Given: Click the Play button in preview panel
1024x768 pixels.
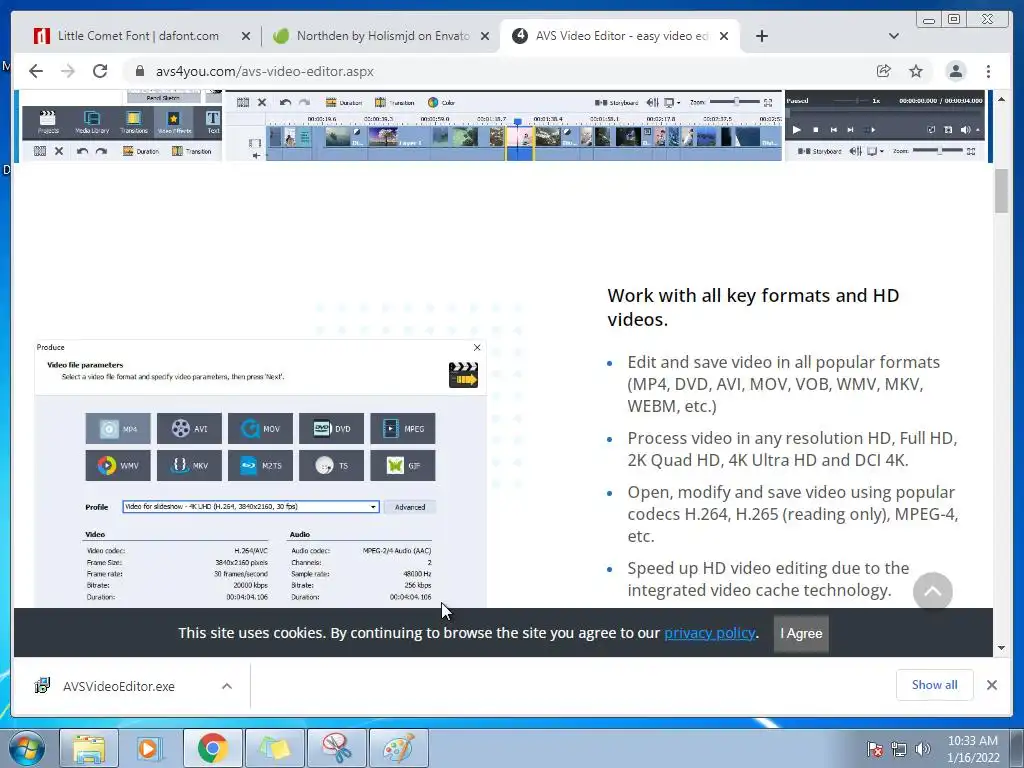Looking at the screenshot, I should click(x=797, y=130).
